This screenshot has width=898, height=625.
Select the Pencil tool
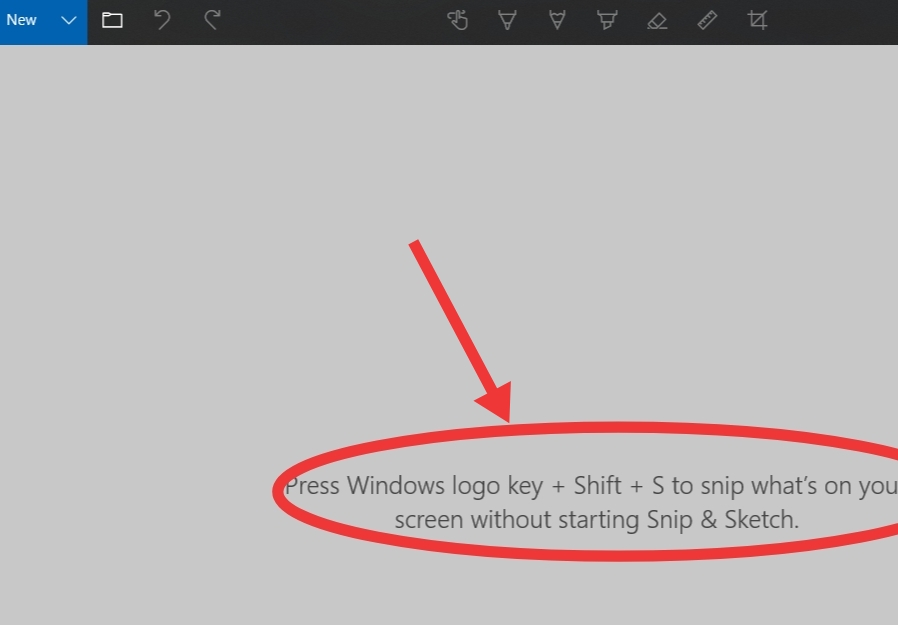pos(557,21)
